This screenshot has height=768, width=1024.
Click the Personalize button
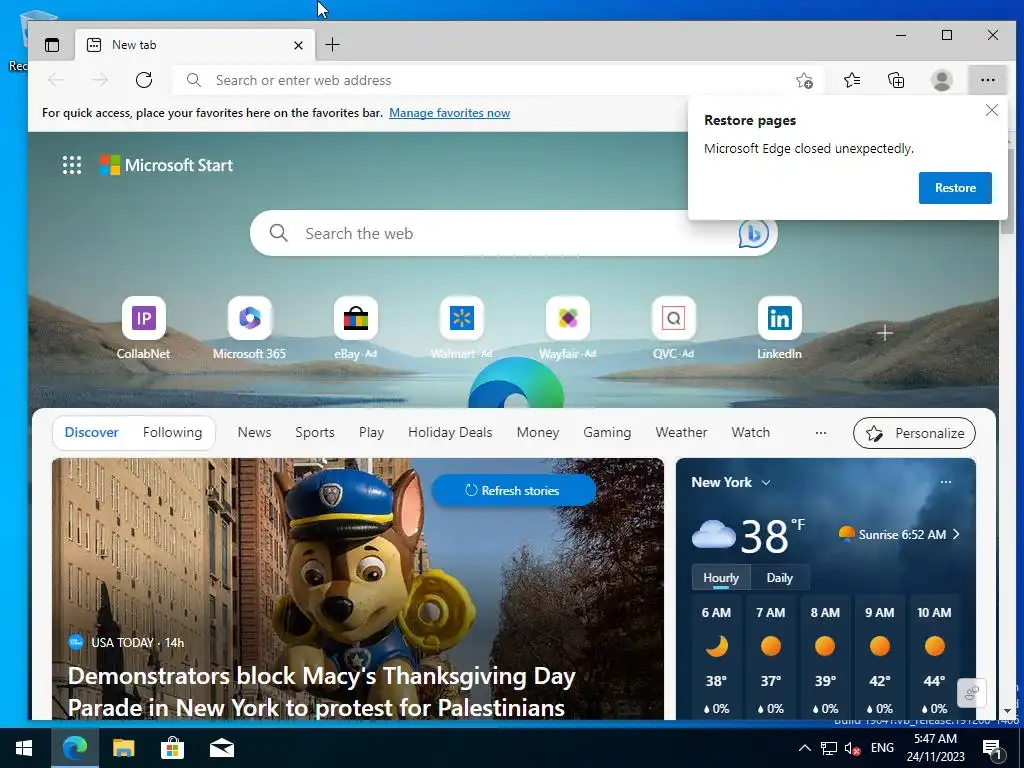[x=914, y=433]
